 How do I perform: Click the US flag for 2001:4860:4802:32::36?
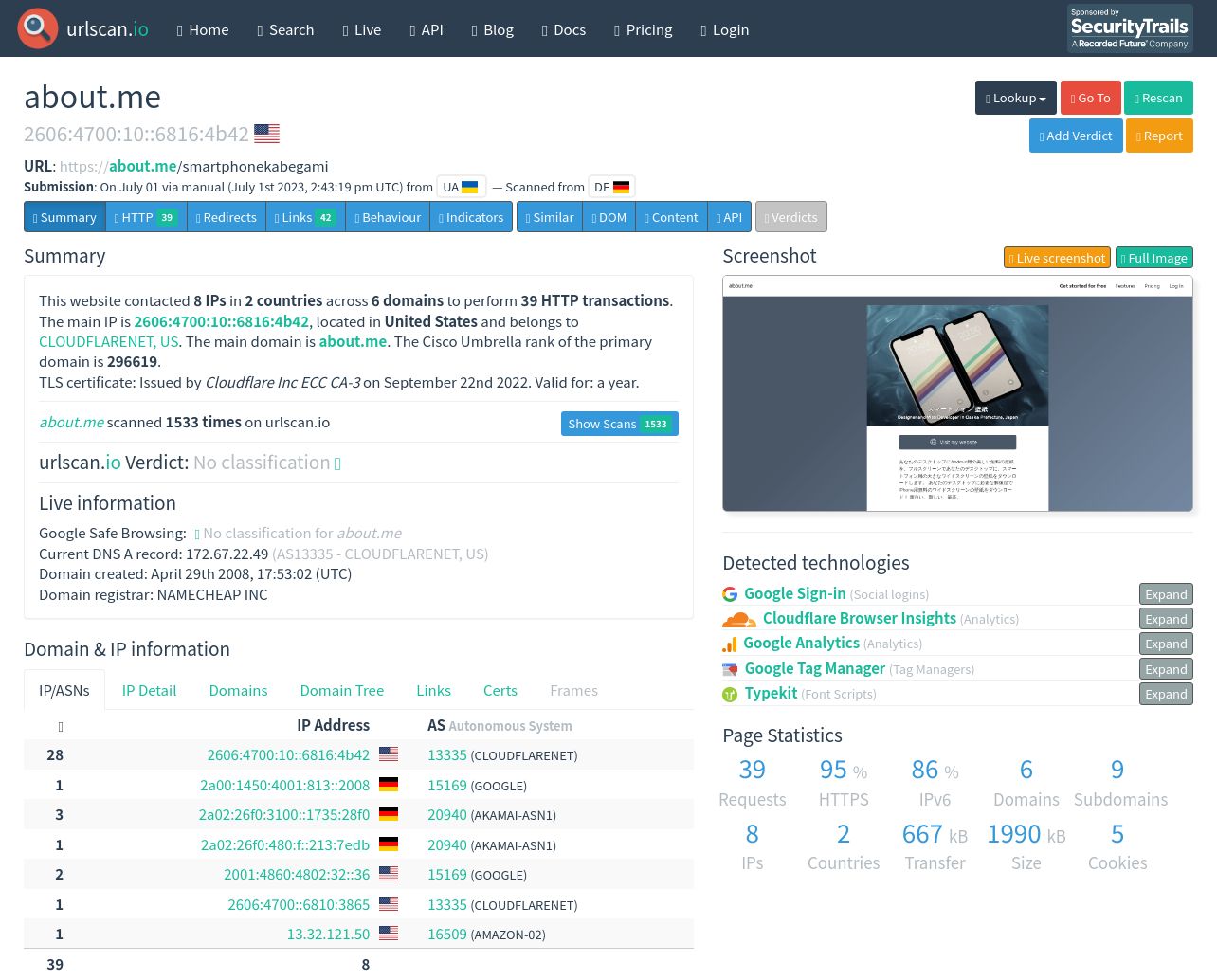click(389, 874)
